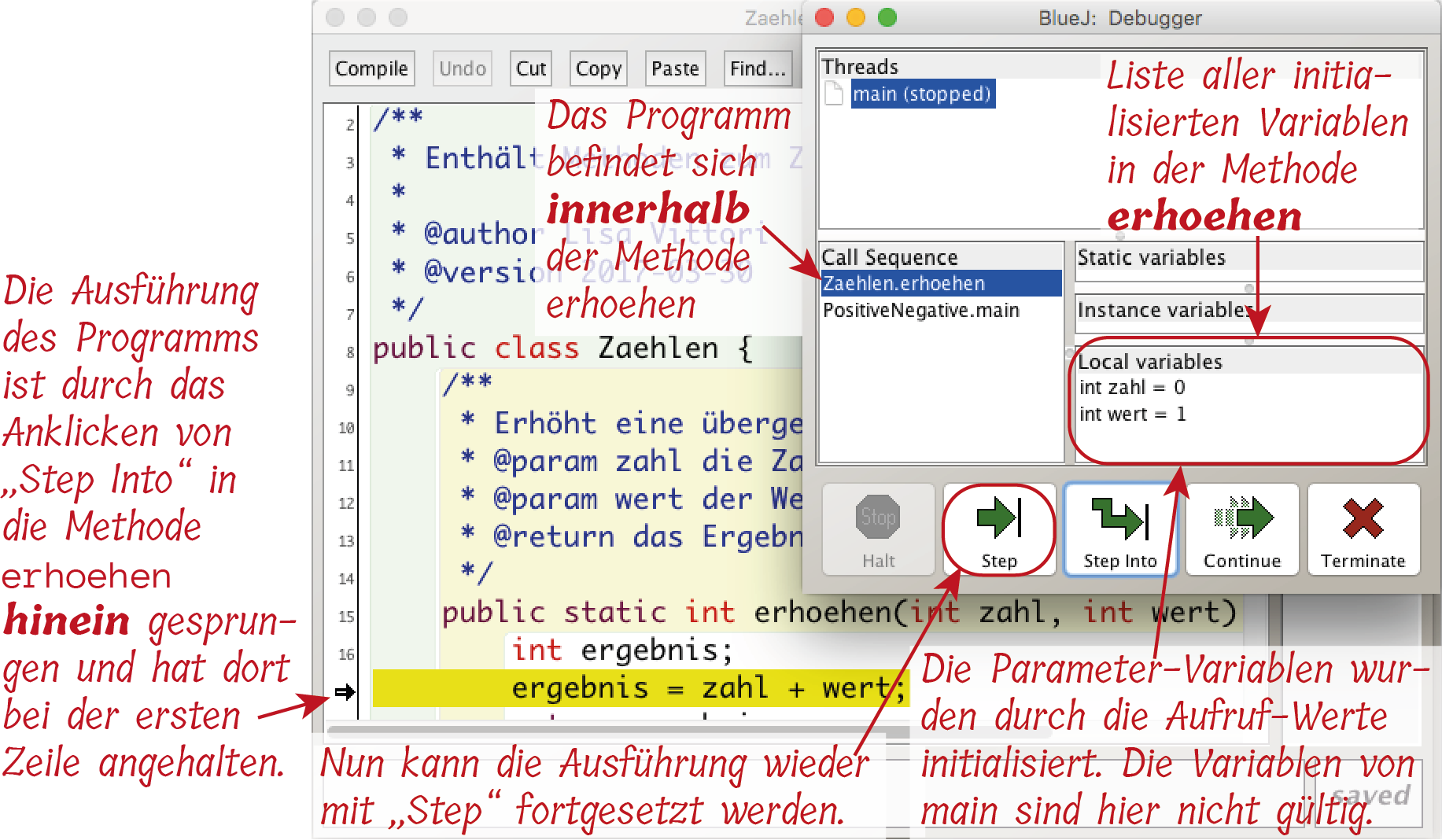Click the Static variables panel header
1442x840 pixels.
click(x=1248, y=257)
